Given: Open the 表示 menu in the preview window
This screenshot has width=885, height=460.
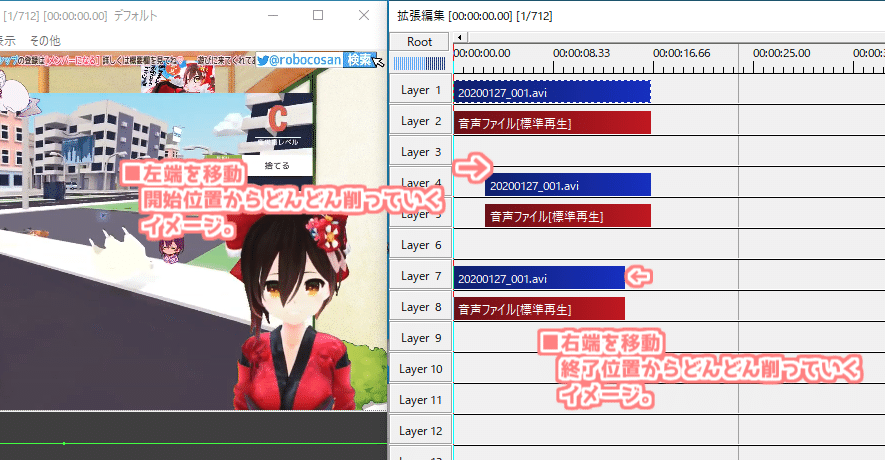Looking at the screenshot, I should [7, 41].
